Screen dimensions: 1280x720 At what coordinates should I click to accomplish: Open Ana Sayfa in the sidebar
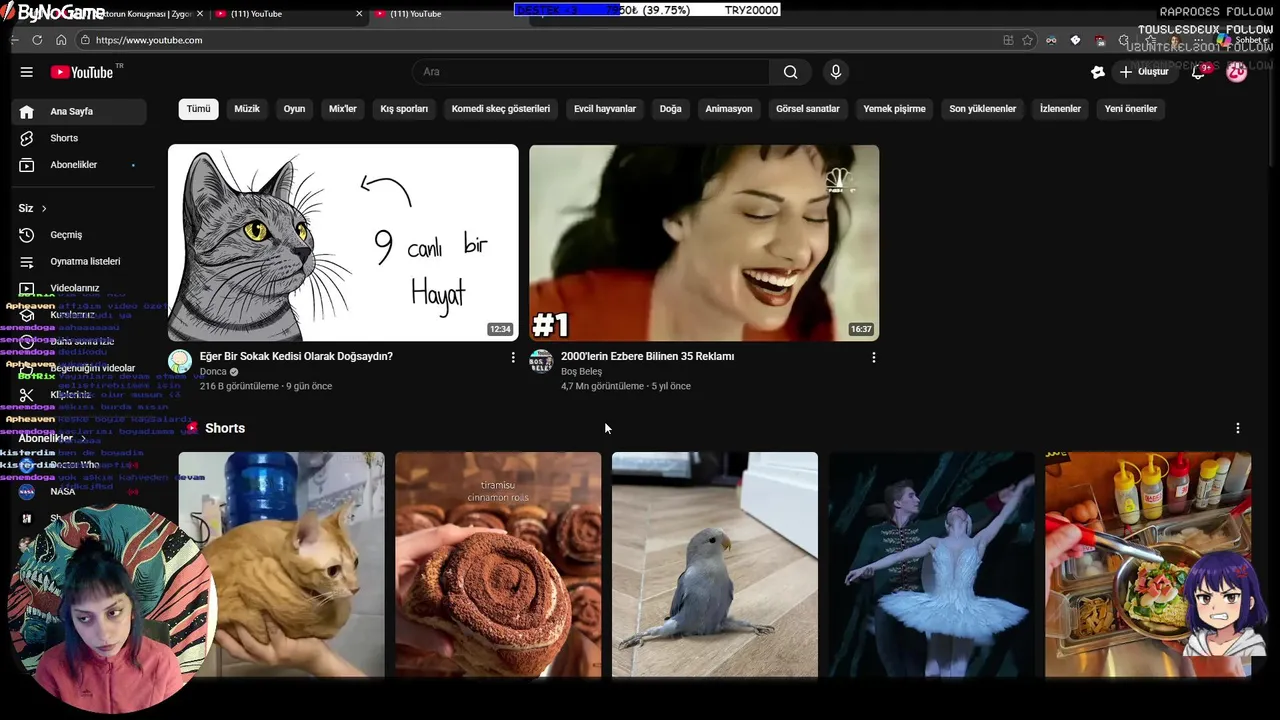click(x=79, y=111)
